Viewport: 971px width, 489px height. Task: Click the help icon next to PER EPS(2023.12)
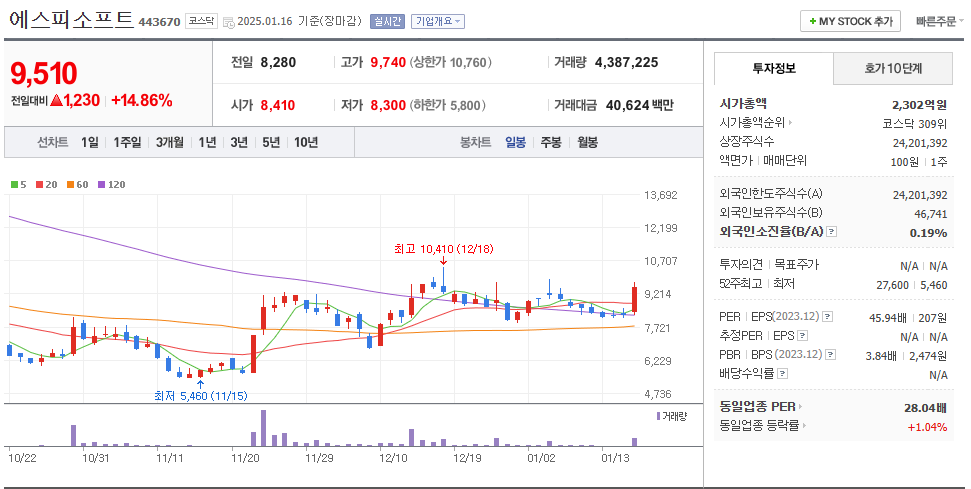tap(827, 317)
